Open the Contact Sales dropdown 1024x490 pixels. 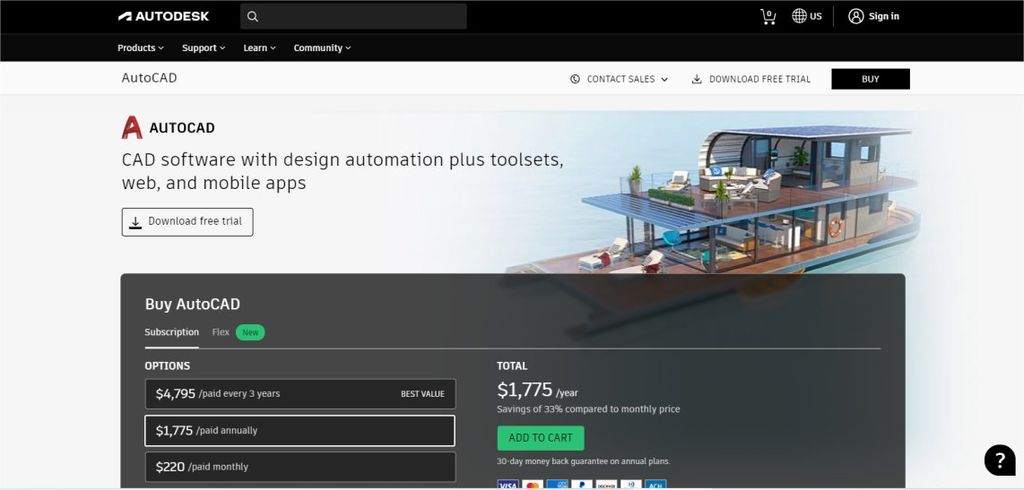coord(619,79)
